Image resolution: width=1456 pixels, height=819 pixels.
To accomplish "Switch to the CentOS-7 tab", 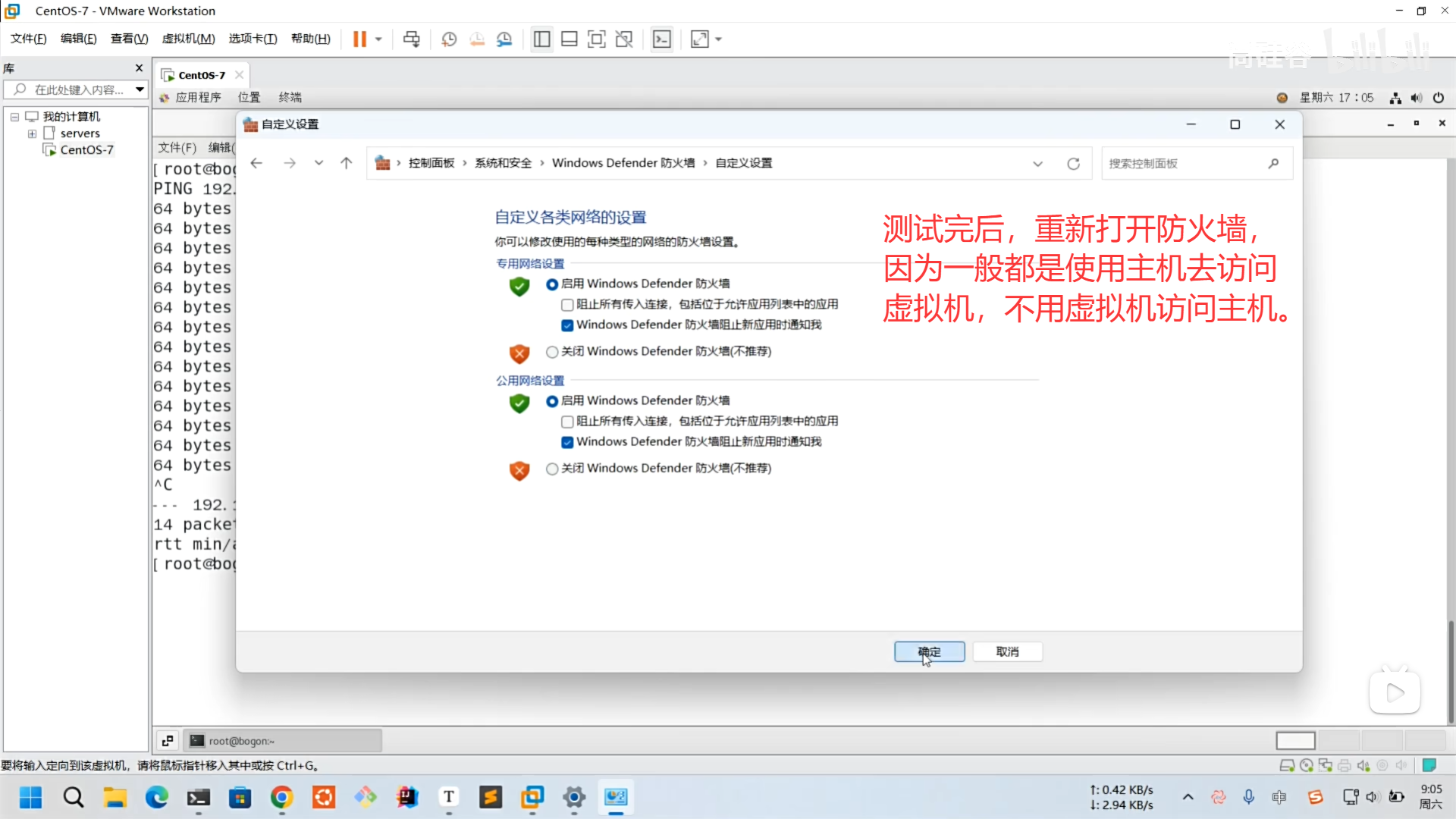I will 201,75.
